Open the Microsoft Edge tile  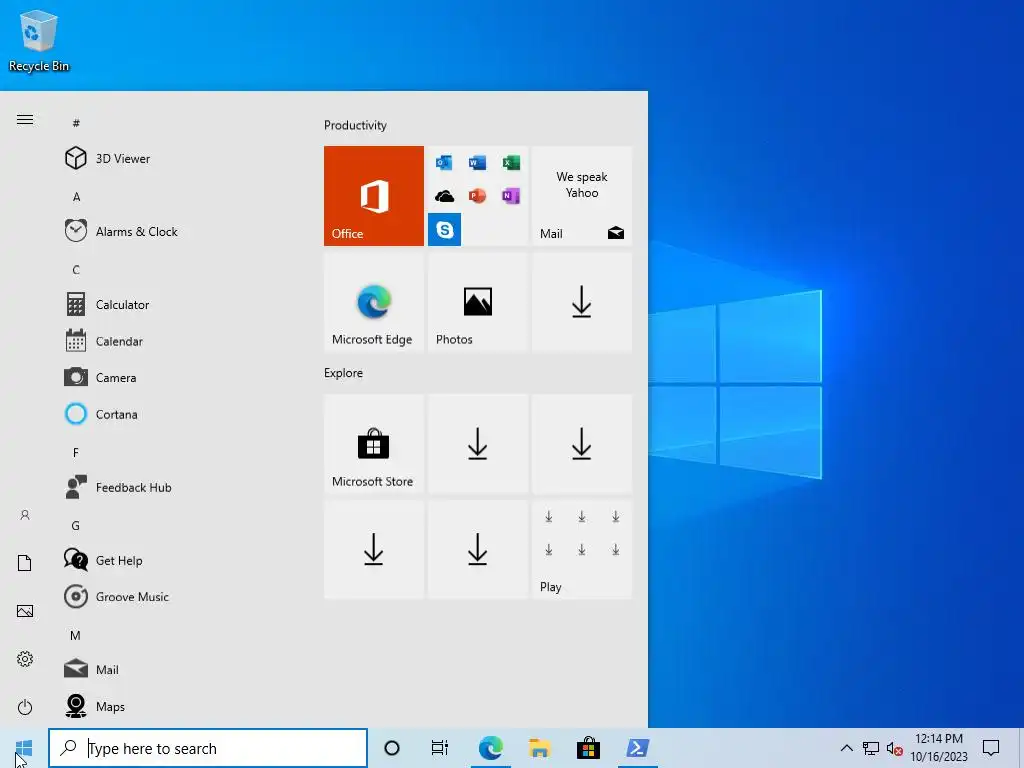pos(374,302)
